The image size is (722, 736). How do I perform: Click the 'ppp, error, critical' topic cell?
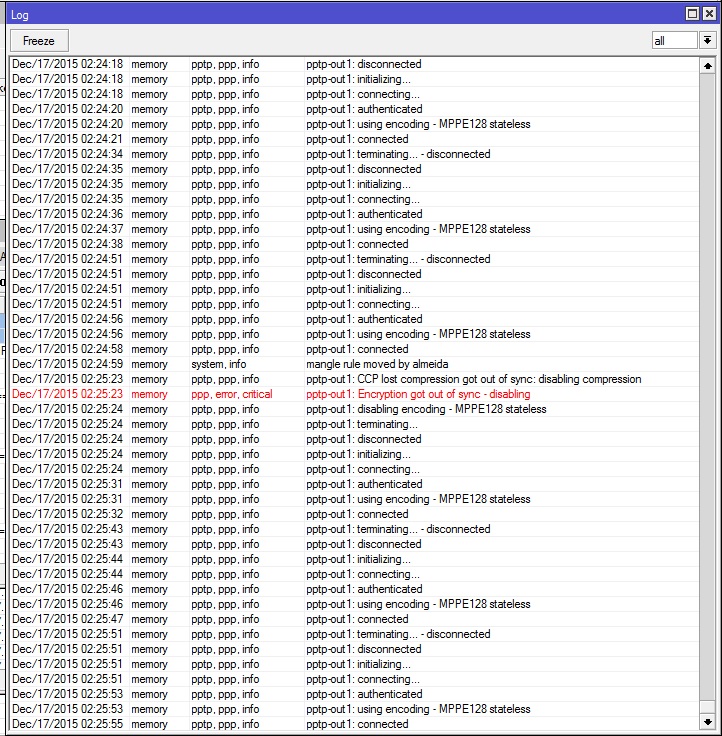231,394
